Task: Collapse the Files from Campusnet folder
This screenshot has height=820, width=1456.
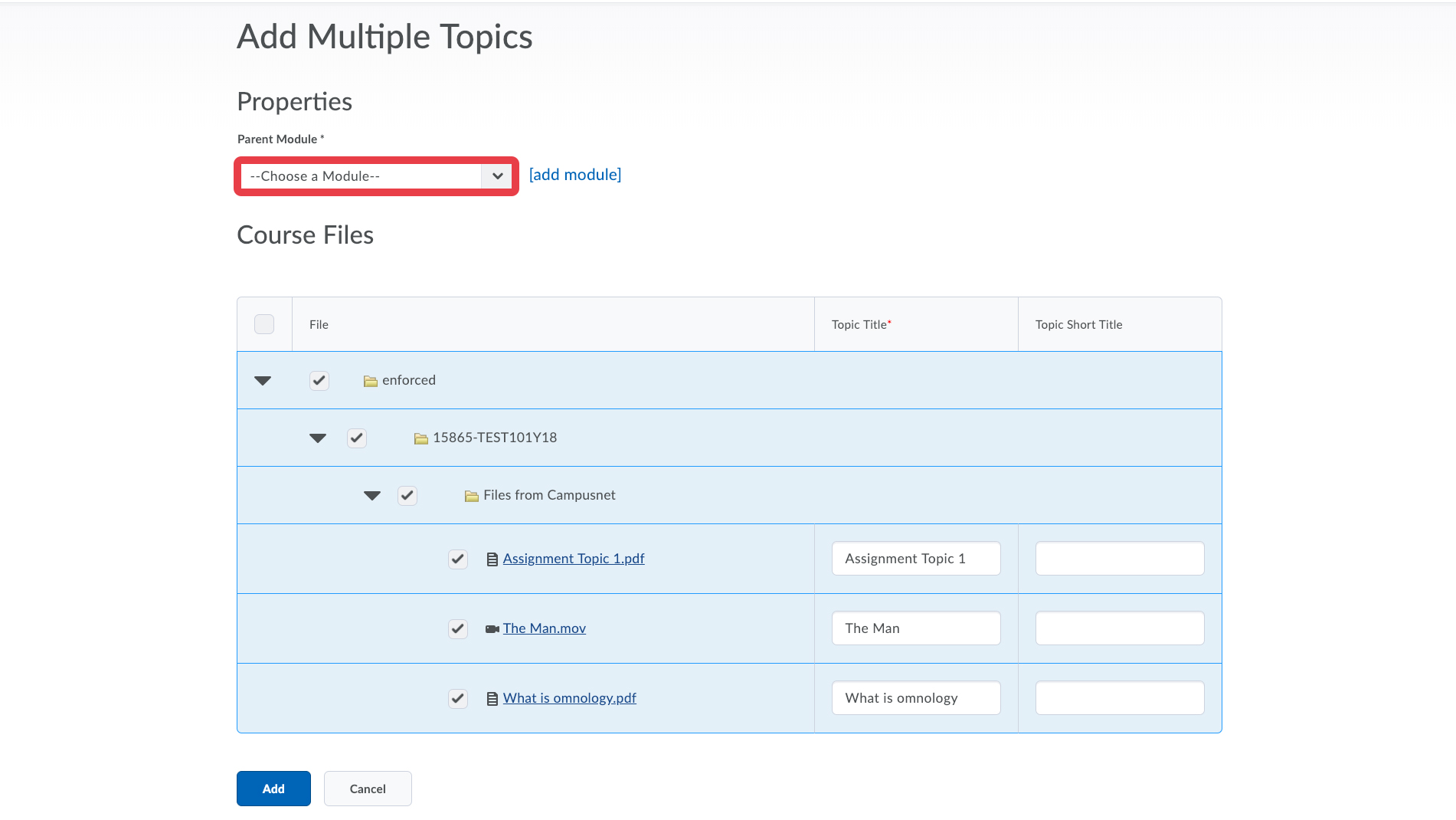Action: [372, 496]
